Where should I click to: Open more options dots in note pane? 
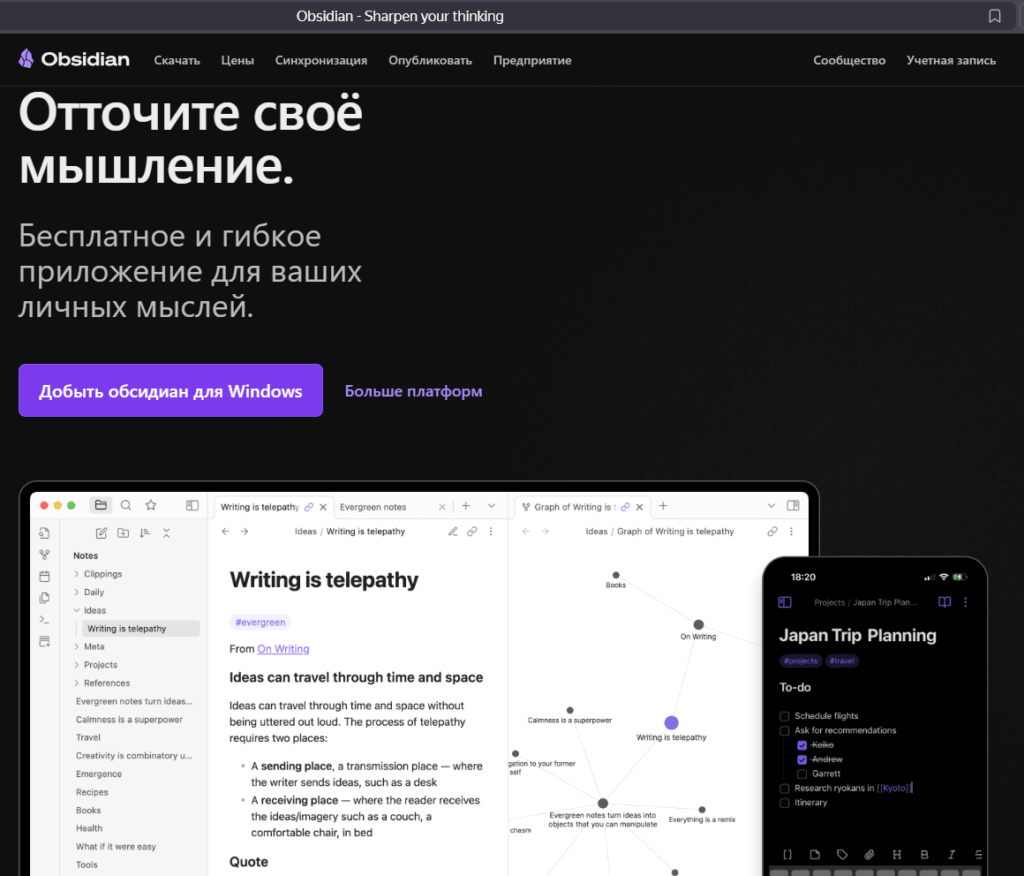(x=491, y=531)
